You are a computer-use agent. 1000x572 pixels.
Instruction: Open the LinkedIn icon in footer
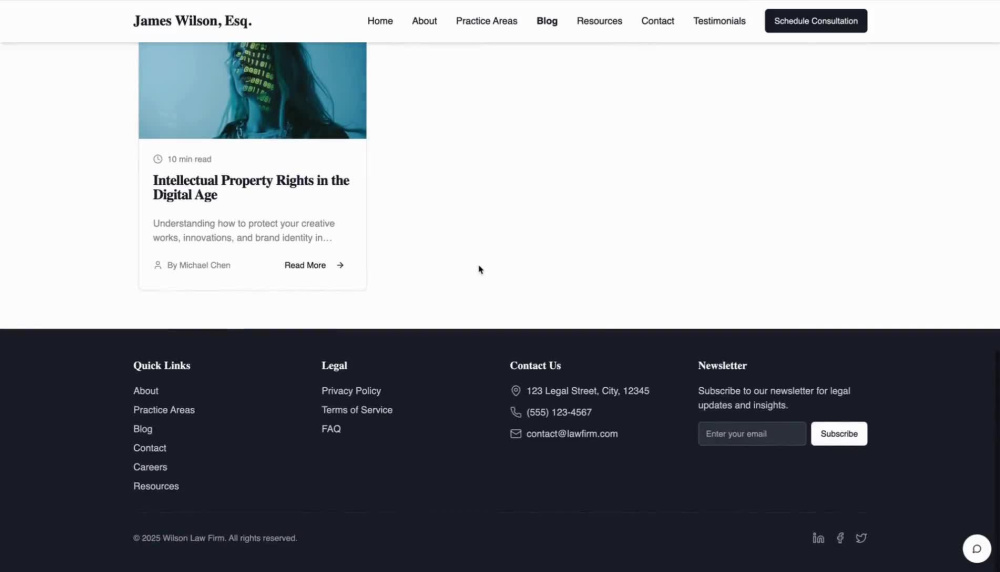[818, 538]
